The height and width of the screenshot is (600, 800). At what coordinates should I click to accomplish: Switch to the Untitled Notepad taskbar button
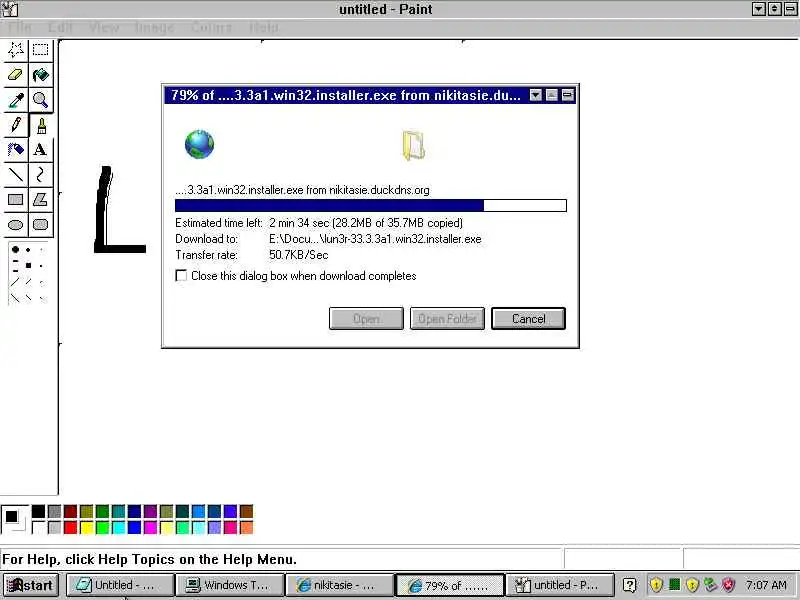120,585
